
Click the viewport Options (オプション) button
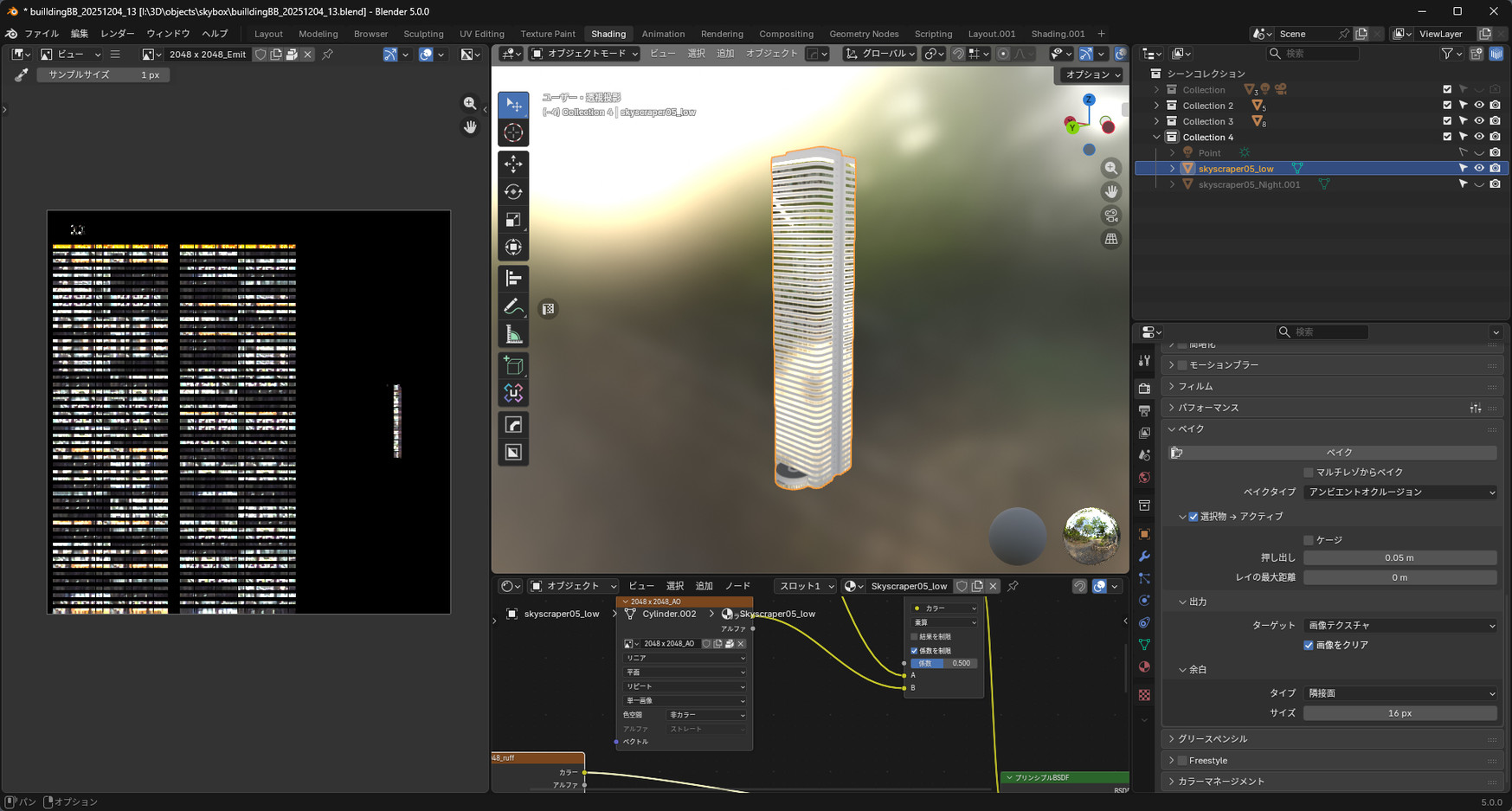pos(1092,74)
